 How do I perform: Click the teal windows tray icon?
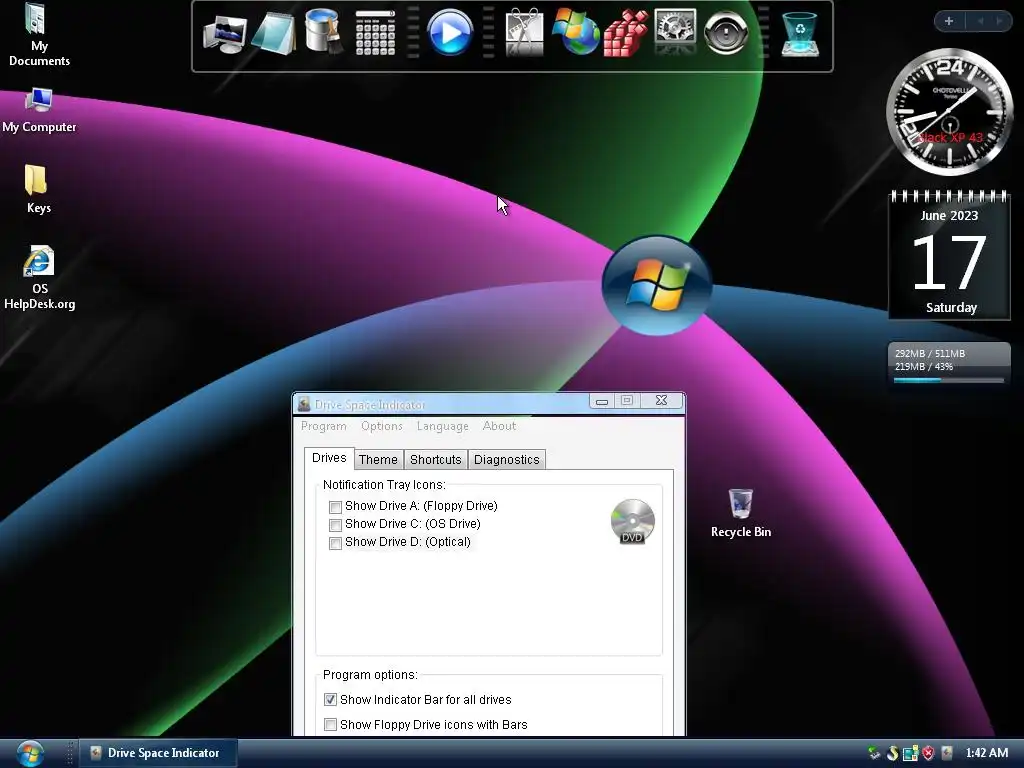910,753
